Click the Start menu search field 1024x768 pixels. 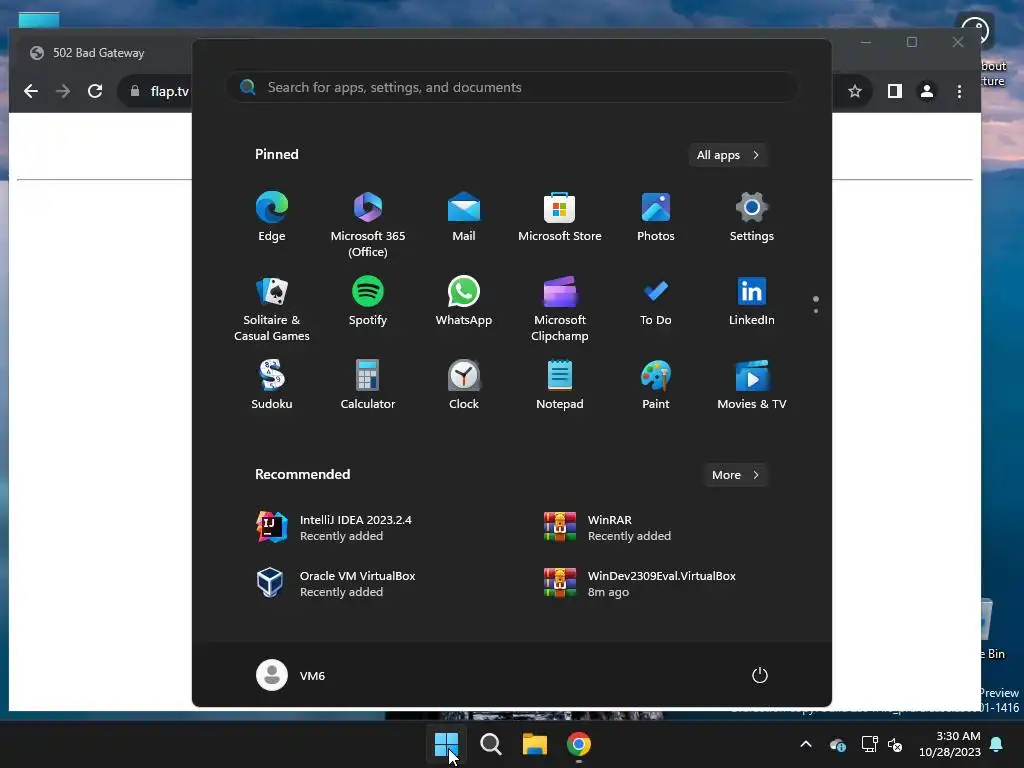511,88
